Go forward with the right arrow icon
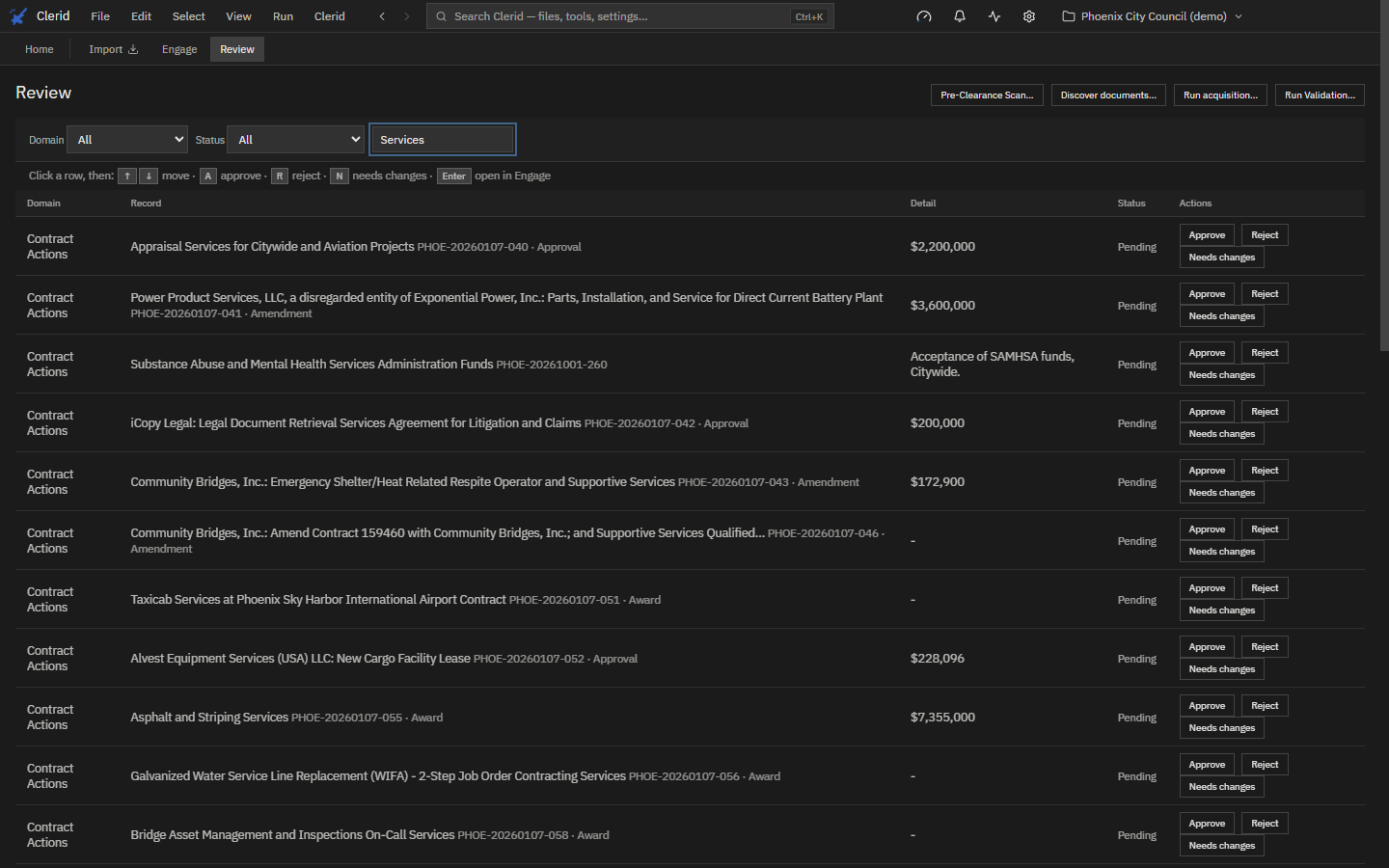The image size is (1389, 868). (407, 16)
